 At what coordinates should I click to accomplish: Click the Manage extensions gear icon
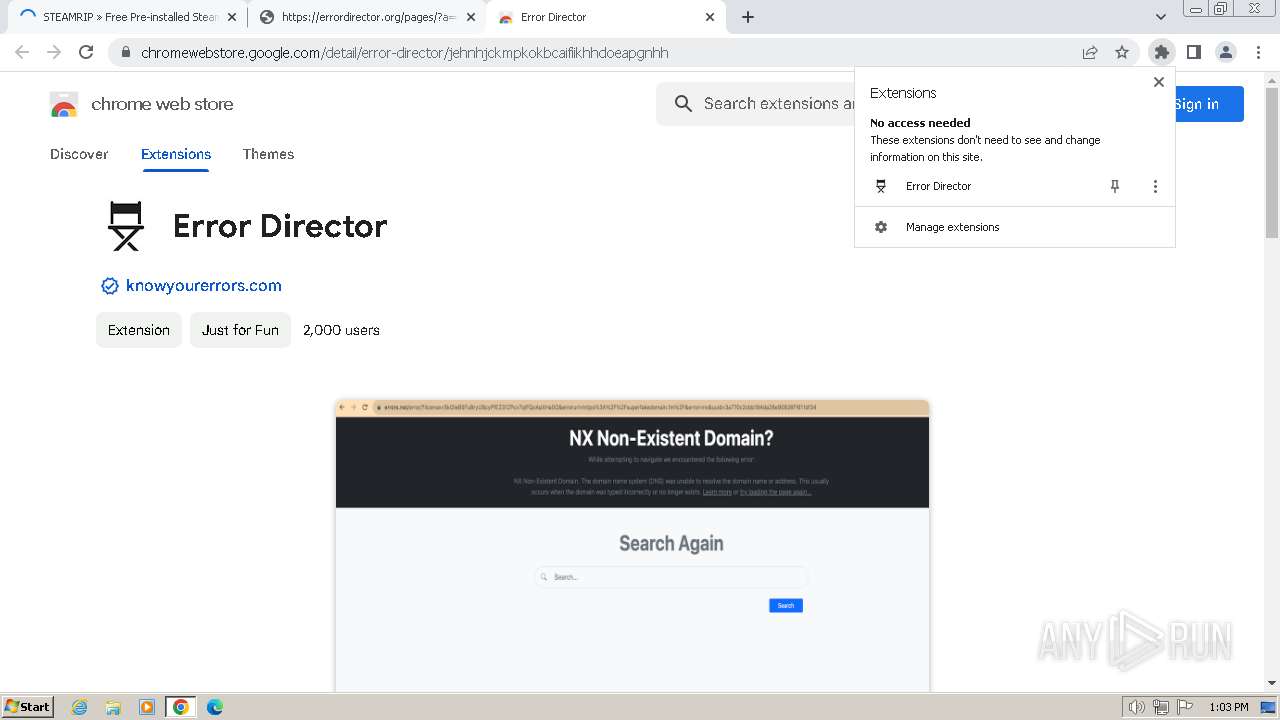point(881,227)
